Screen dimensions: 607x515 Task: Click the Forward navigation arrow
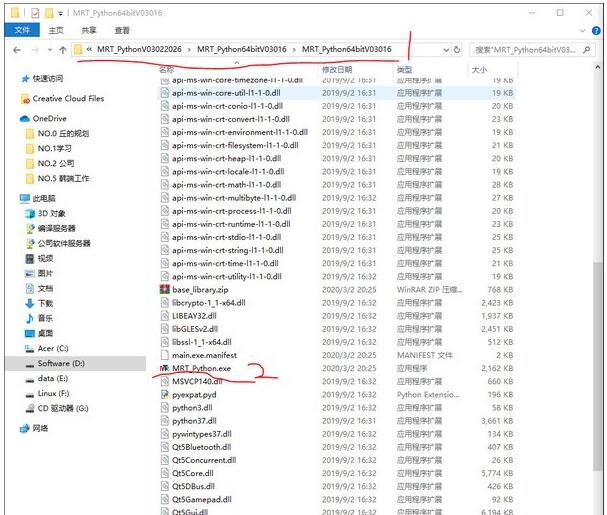tap(35, 50)
